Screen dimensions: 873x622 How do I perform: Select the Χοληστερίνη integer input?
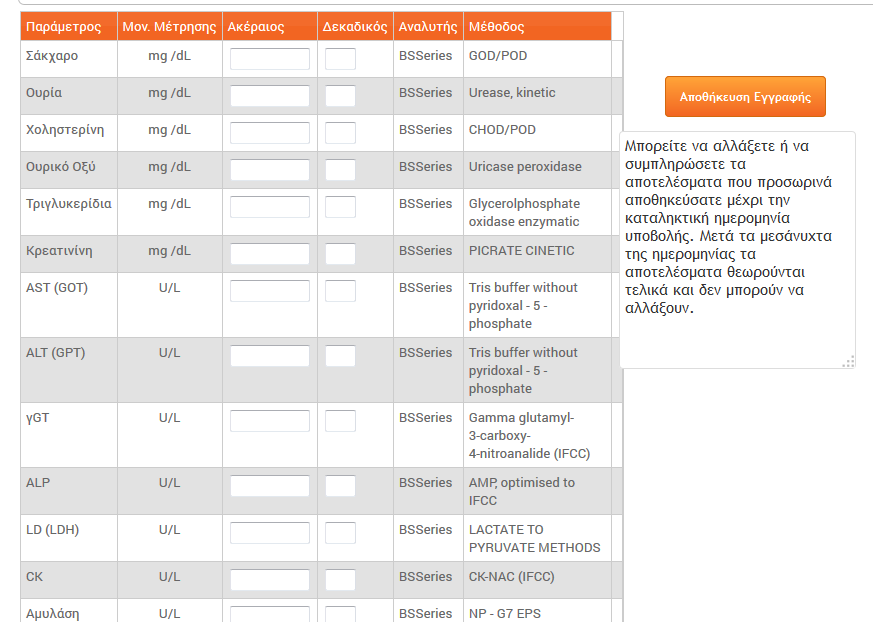pos(269,133)
